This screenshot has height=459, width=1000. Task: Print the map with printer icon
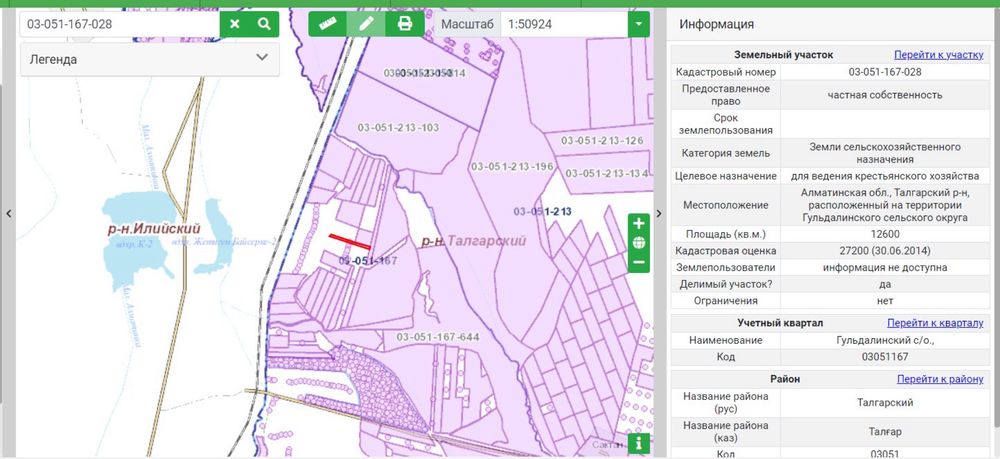point(405,24)
